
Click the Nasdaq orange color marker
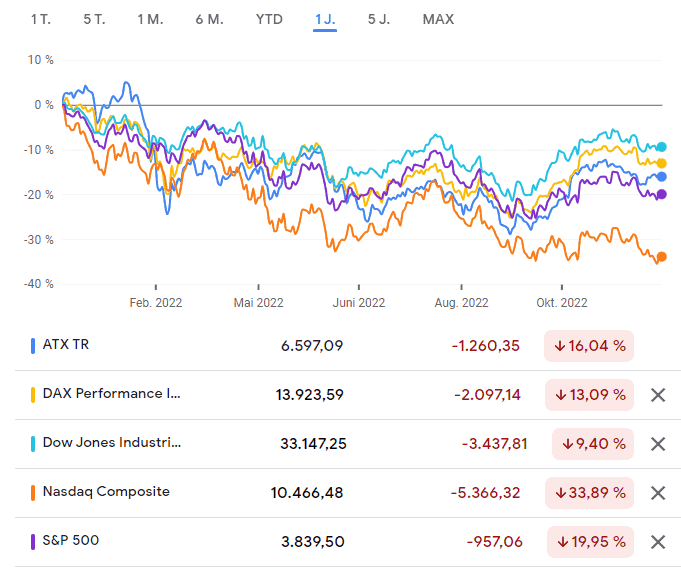coord(33,493)
